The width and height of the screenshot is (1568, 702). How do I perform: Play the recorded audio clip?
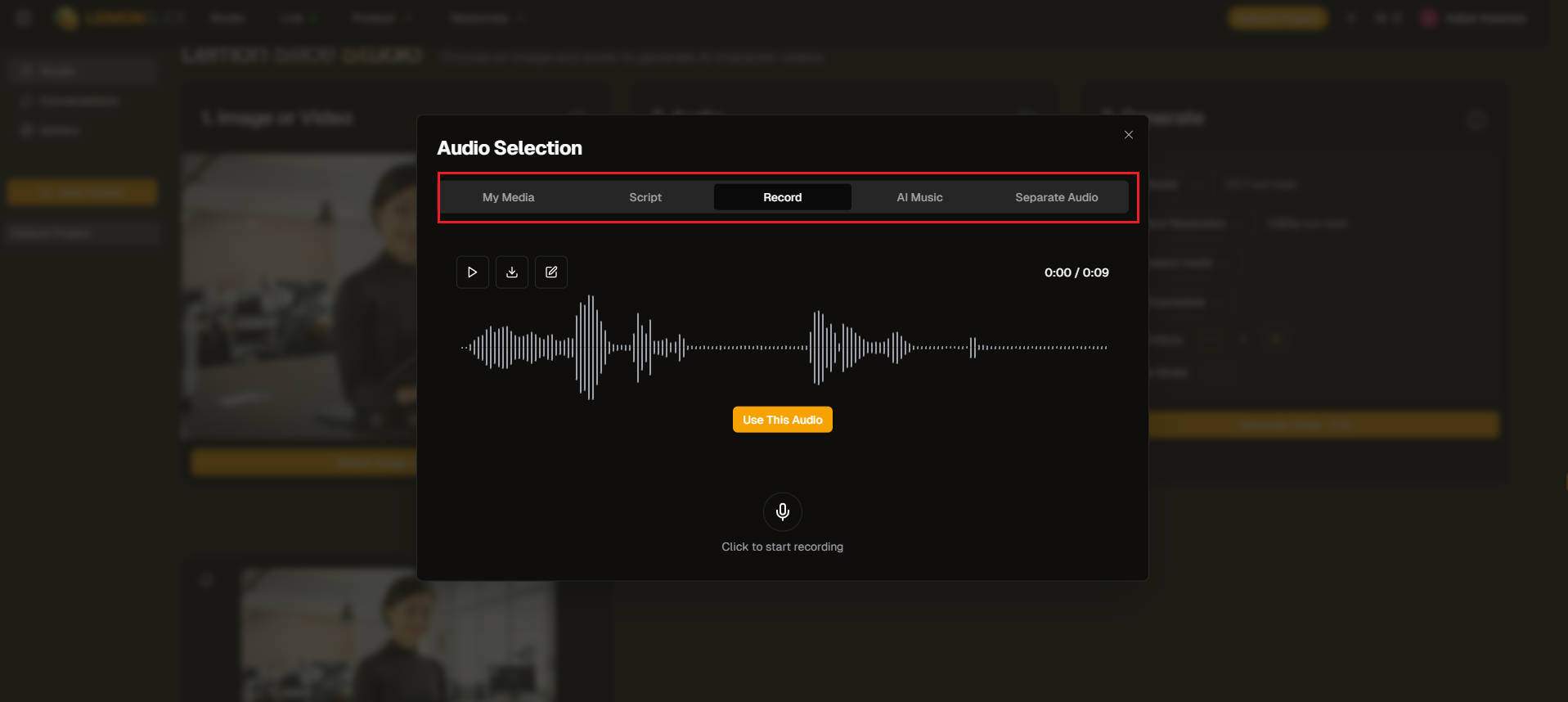point(472,272)
